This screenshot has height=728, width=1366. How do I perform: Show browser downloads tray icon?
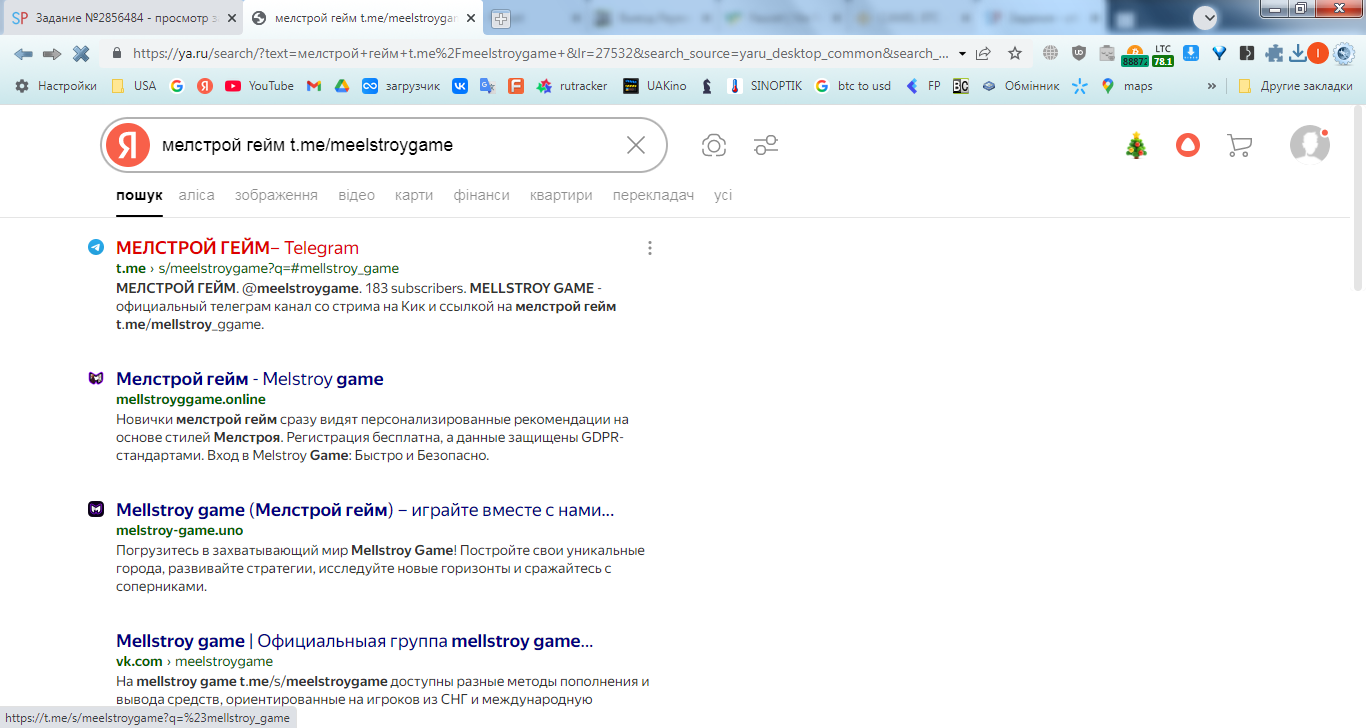[1298, 53]
